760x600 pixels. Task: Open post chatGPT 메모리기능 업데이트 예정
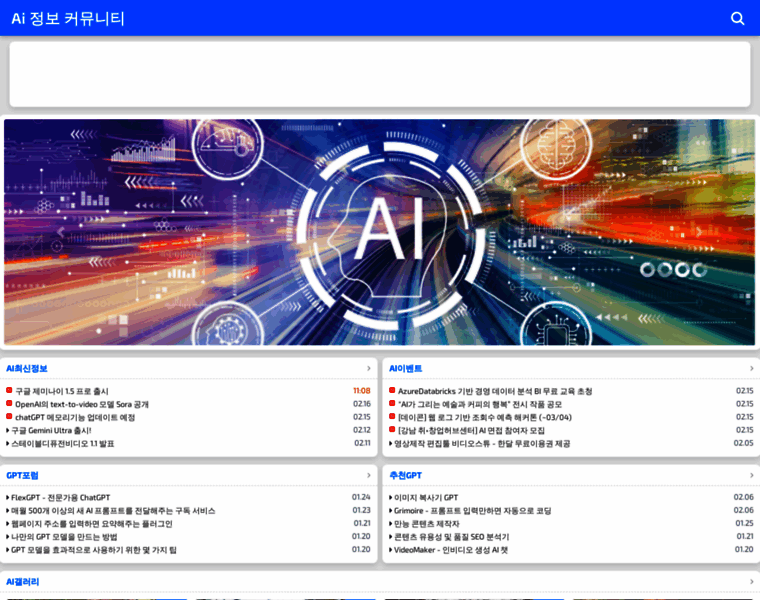pyautogui.click(x=75, y=417)
